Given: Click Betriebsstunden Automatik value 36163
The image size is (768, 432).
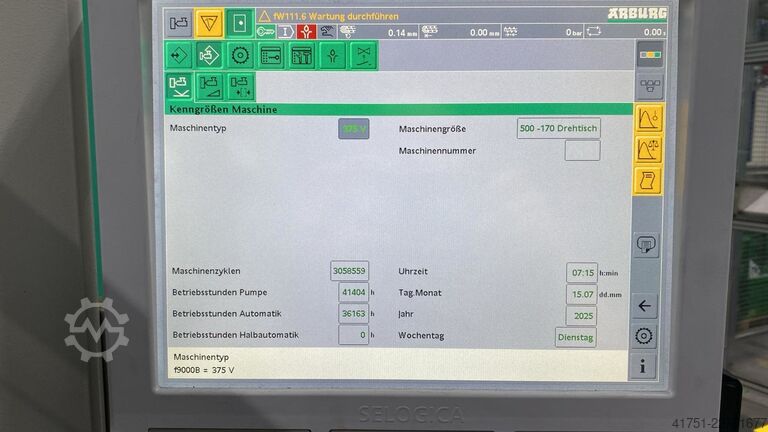Looking at the screenshot, I should 353,313.
